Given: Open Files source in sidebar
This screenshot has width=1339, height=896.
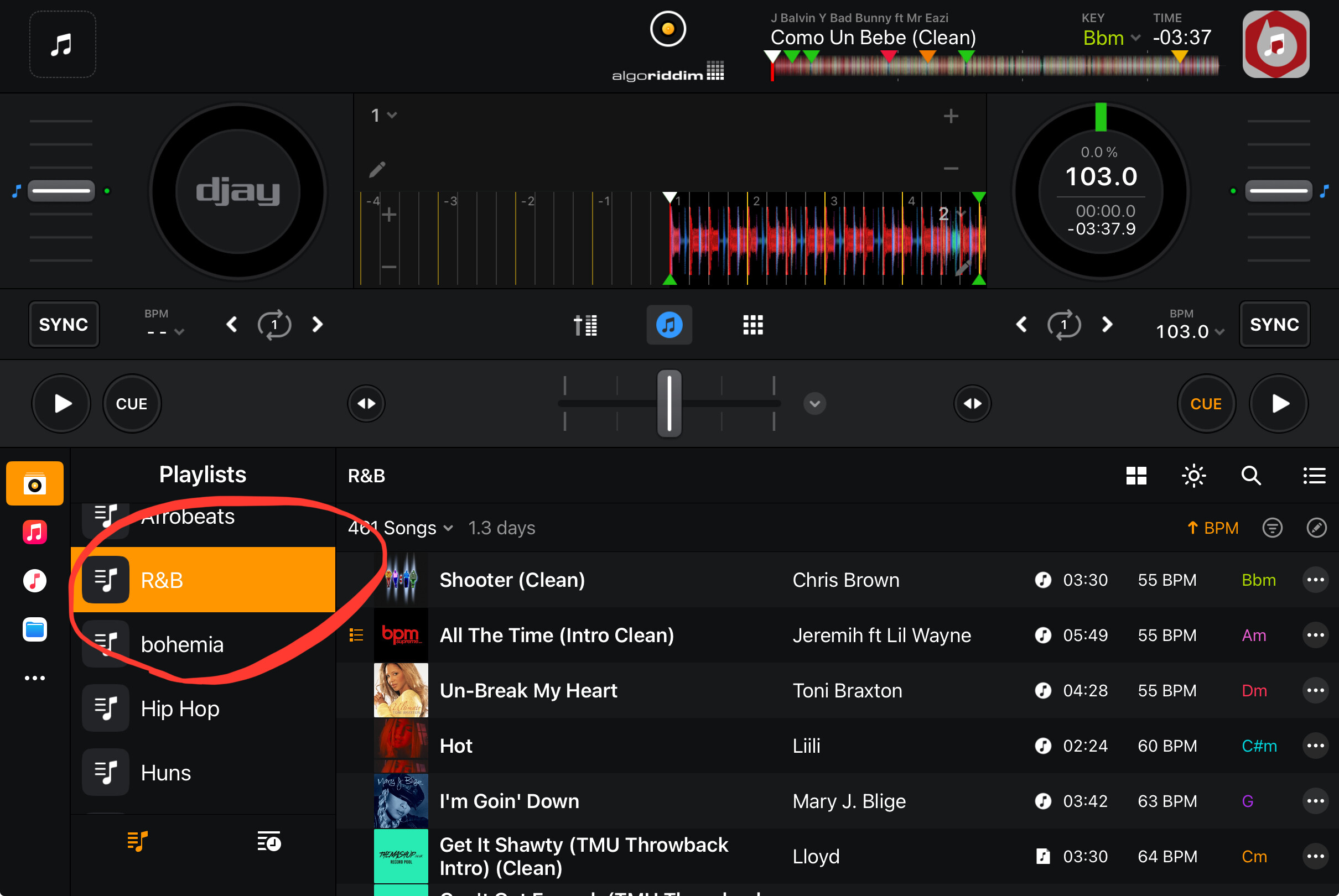Looking at the screenshot, I should [x=35, y=630].
